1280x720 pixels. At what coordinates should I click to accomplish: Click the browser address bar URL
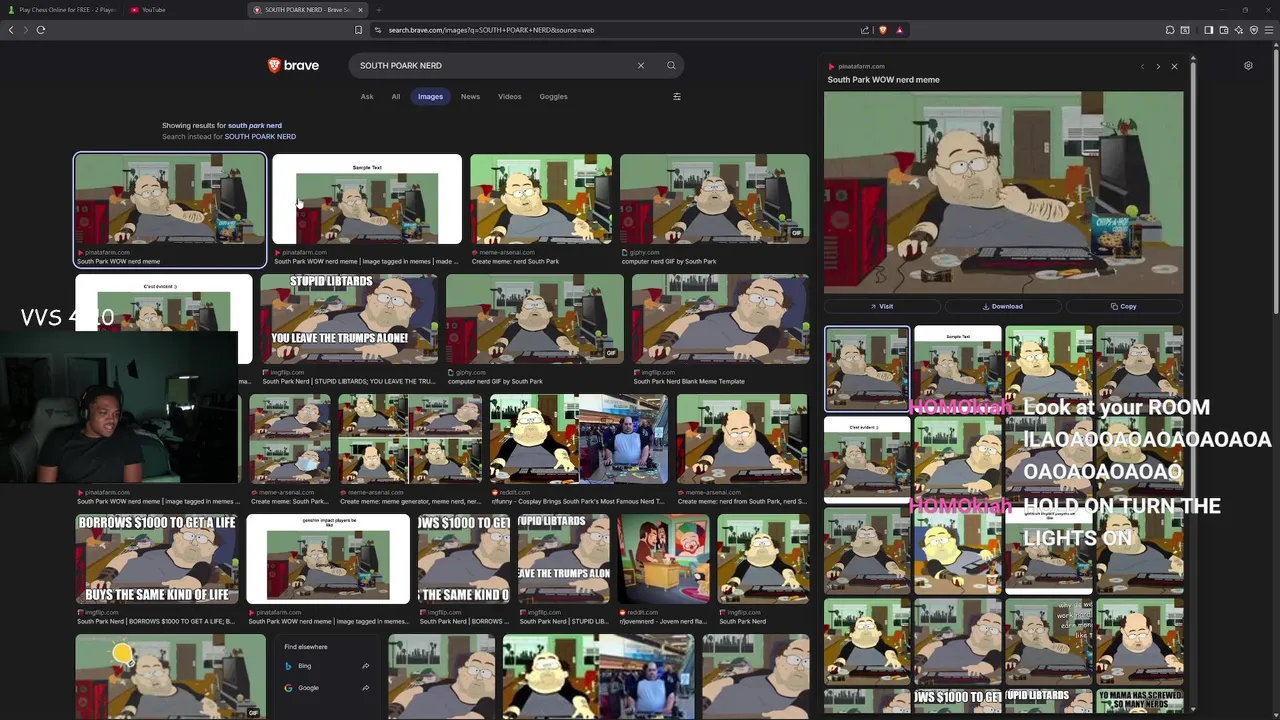click(x=491, y=30)
